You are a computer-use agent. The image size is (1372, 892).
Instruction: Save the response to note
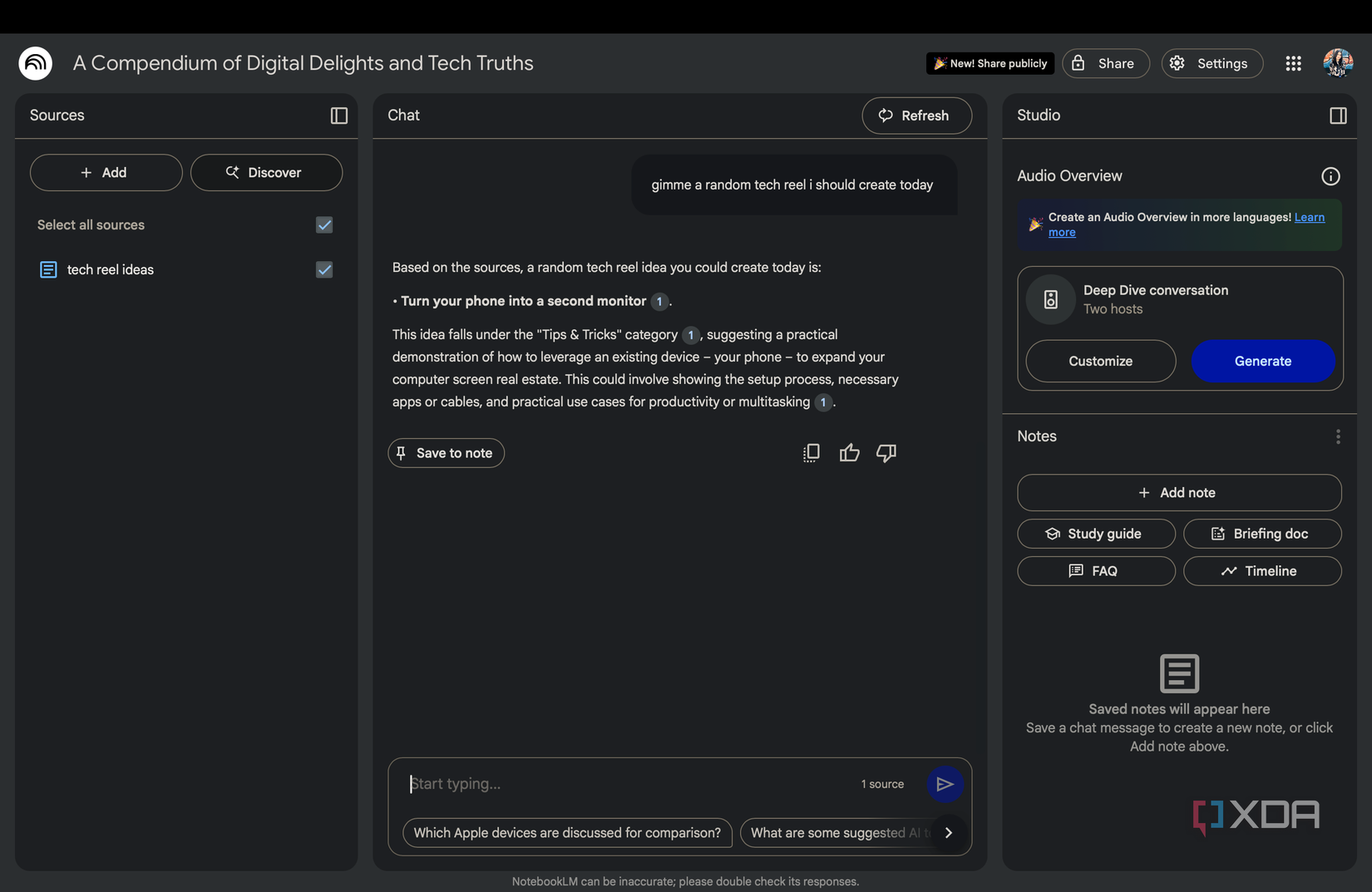coord(446,453)
